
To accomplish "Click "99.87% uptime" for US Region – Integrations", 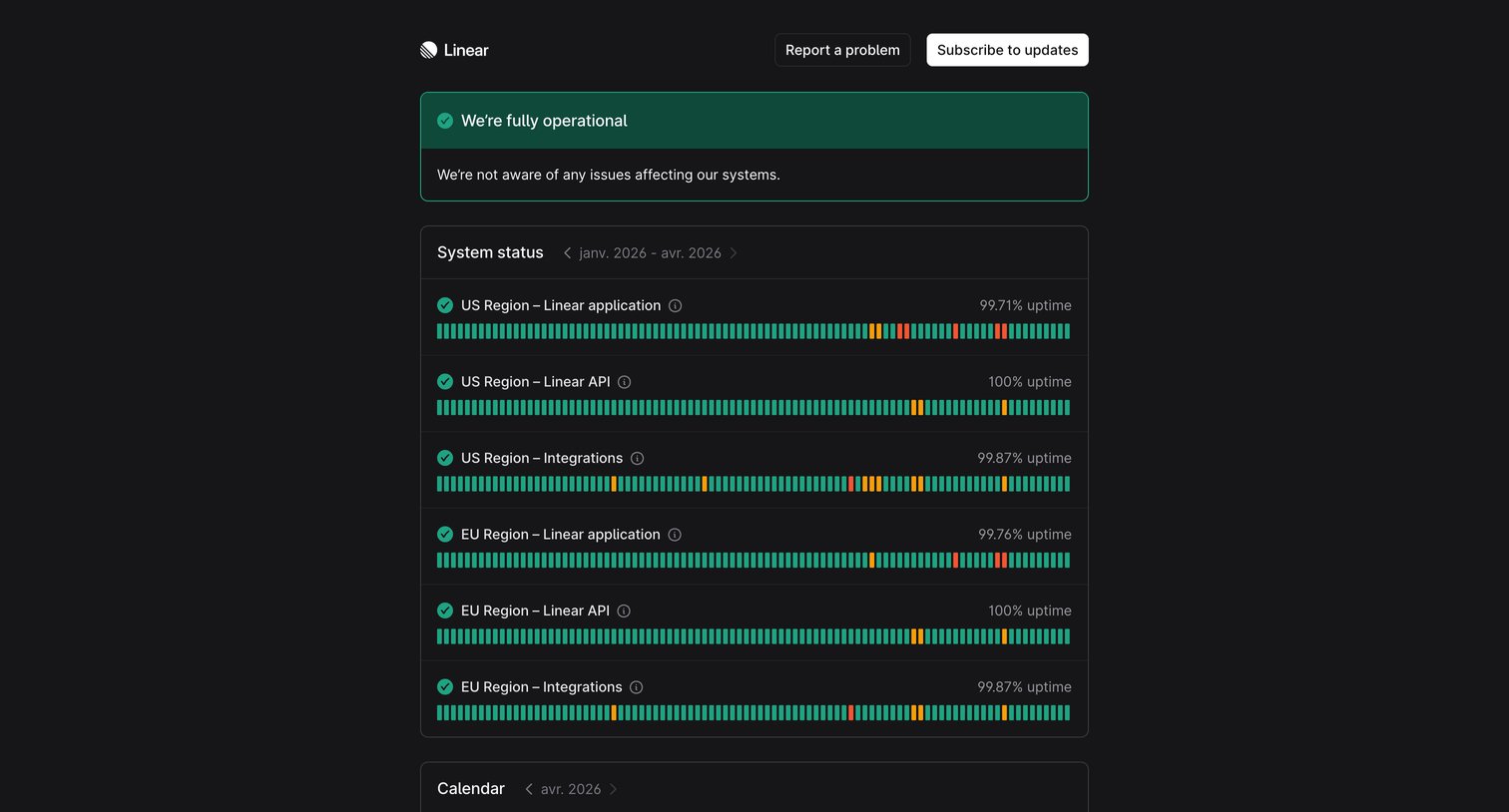I will coord(1024,458).
